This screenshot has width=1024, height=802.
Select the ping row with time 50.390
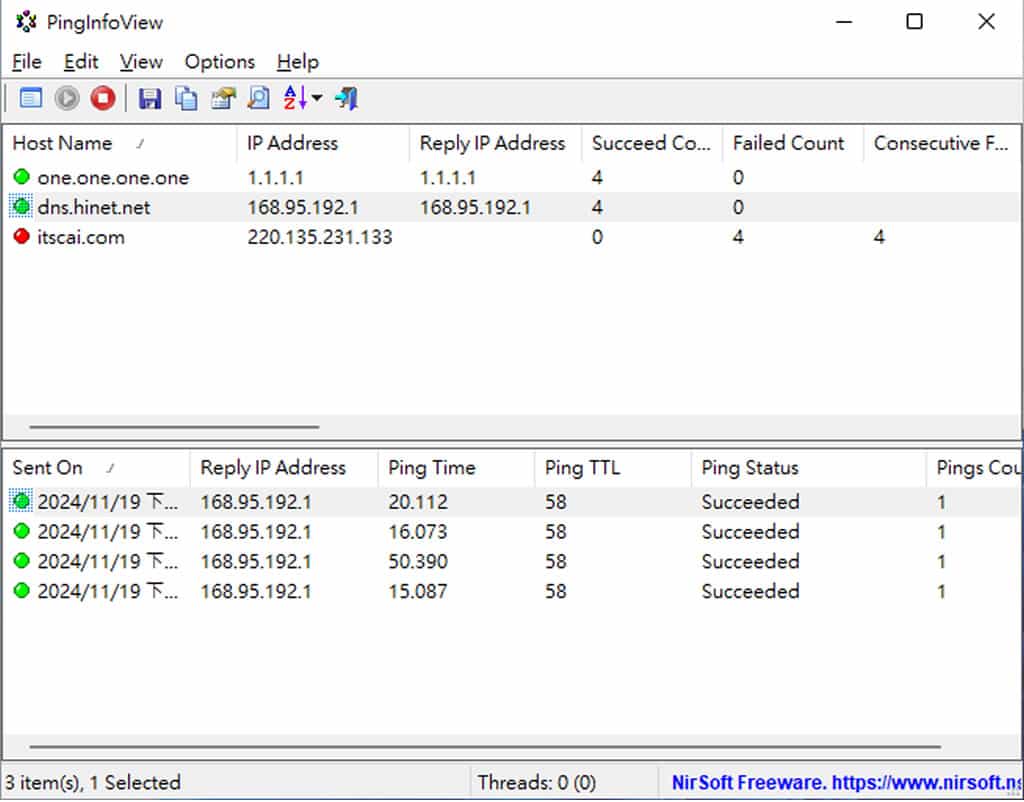pyautogui.click(x=418, y=562)
